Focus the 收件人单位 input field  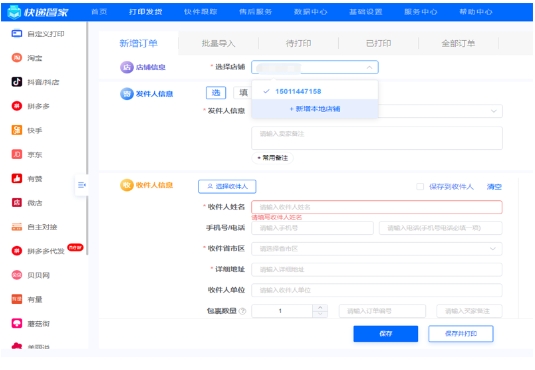point(377,290)
